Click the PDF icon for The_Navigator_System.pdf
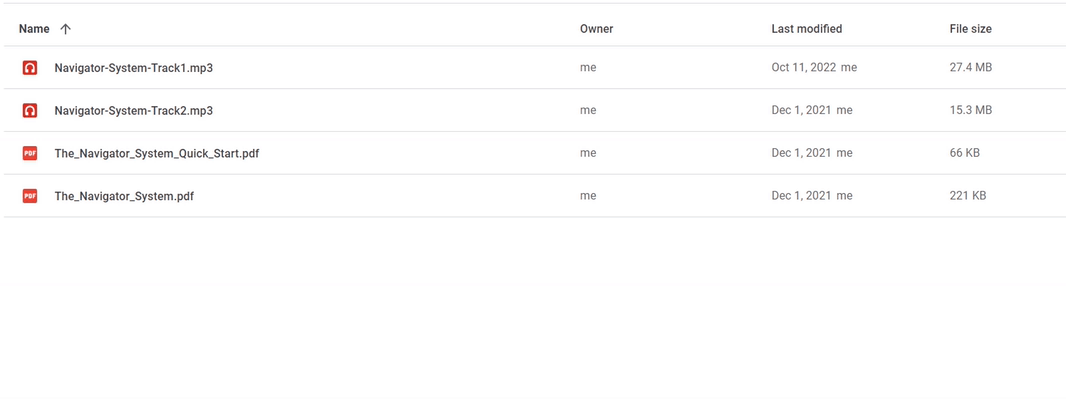 coord(29,196)
